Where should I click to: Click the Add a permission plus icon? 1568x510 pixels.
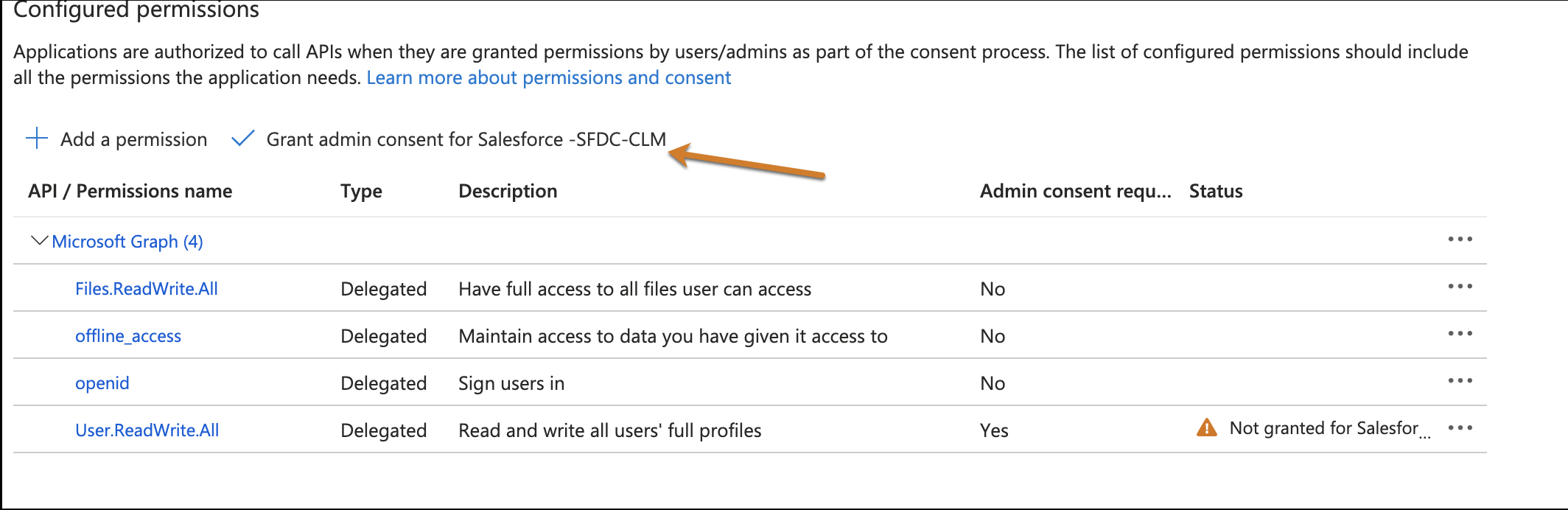36,139
